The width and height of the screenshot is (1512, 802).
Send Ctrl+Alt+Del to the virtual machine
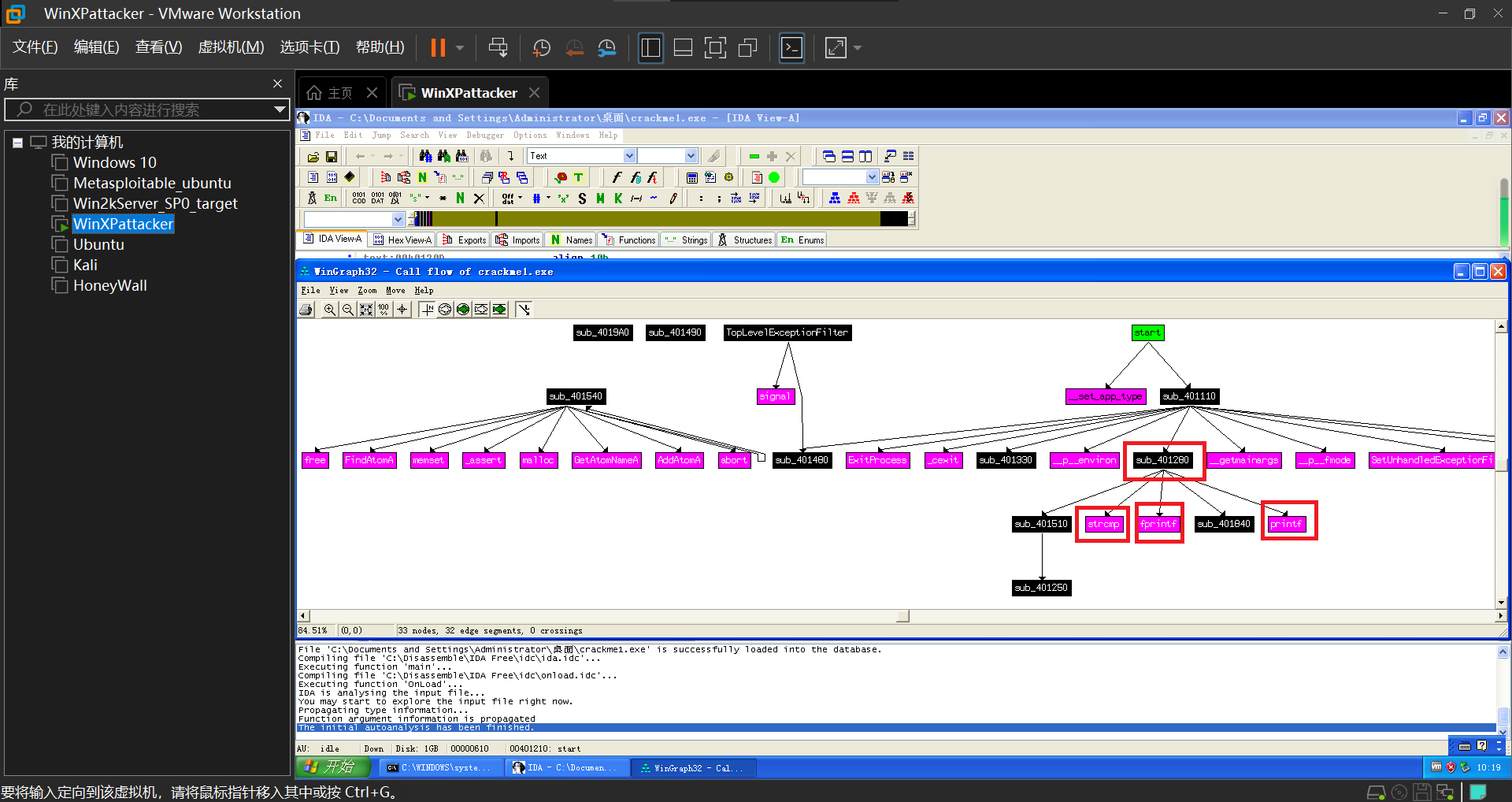pos(498,48)
